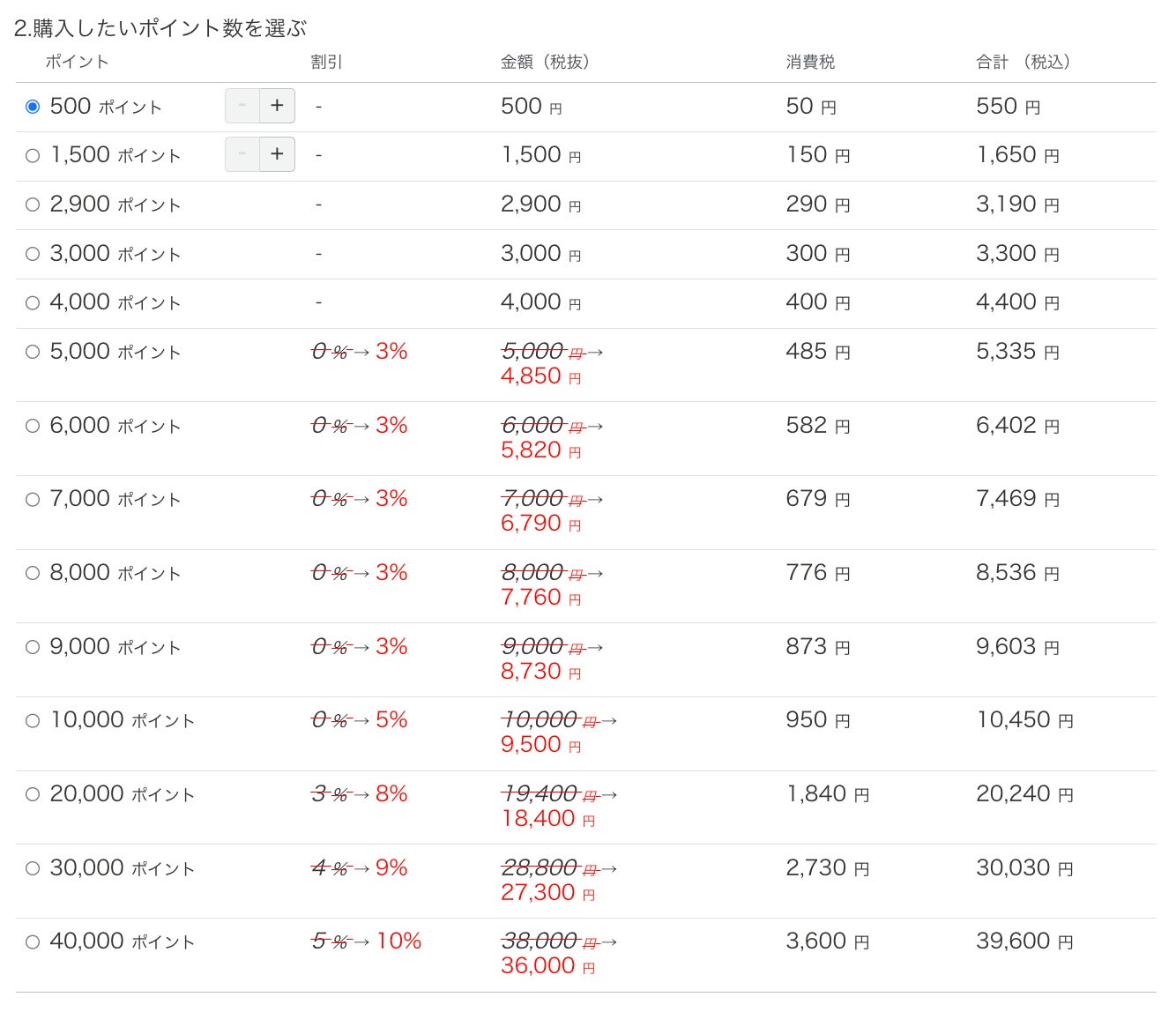
Task: Click plus button in 1,500 ポイント row
Action: tap(277, 154)
